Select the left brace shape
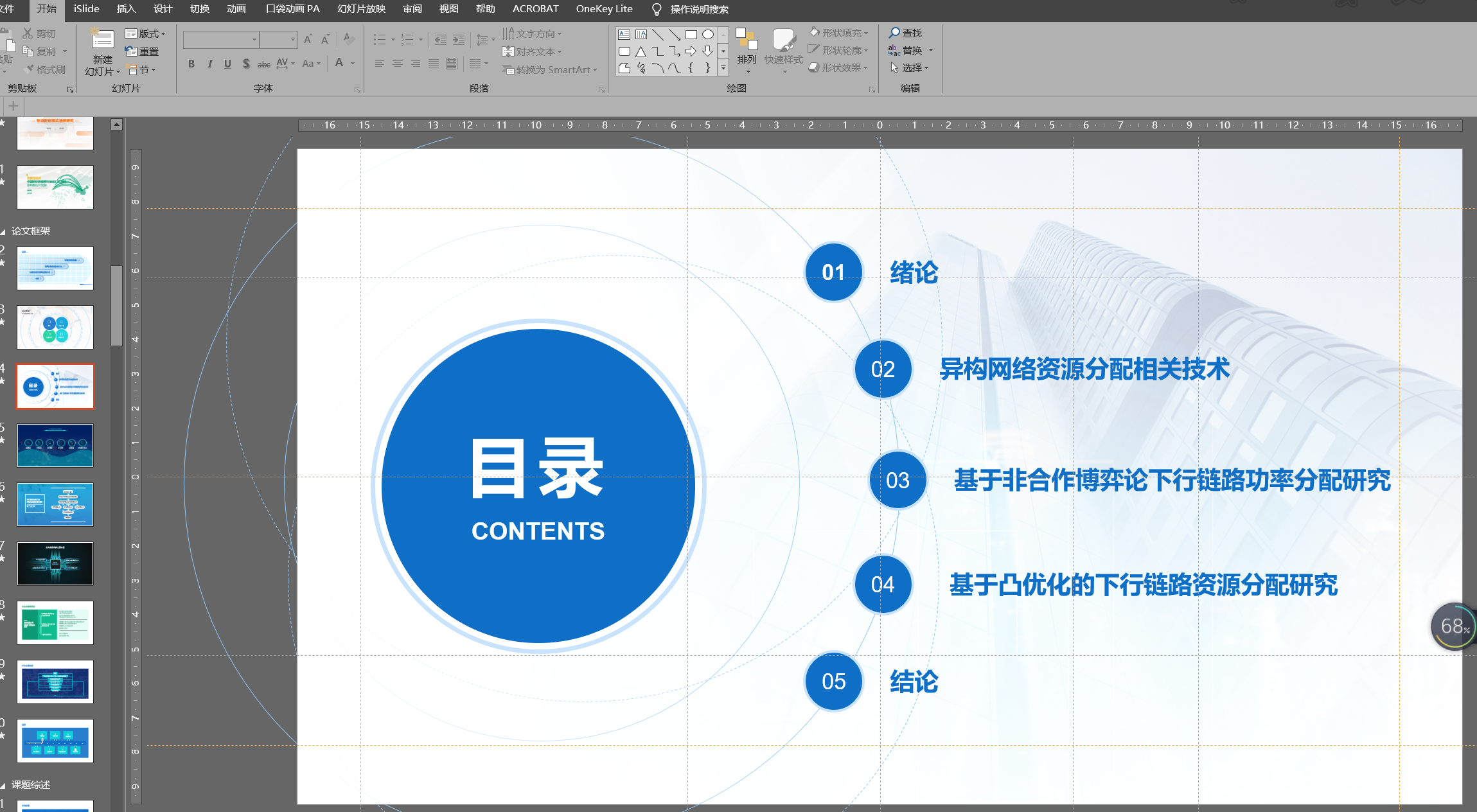The image size is (1477, 812). point(691,68)
